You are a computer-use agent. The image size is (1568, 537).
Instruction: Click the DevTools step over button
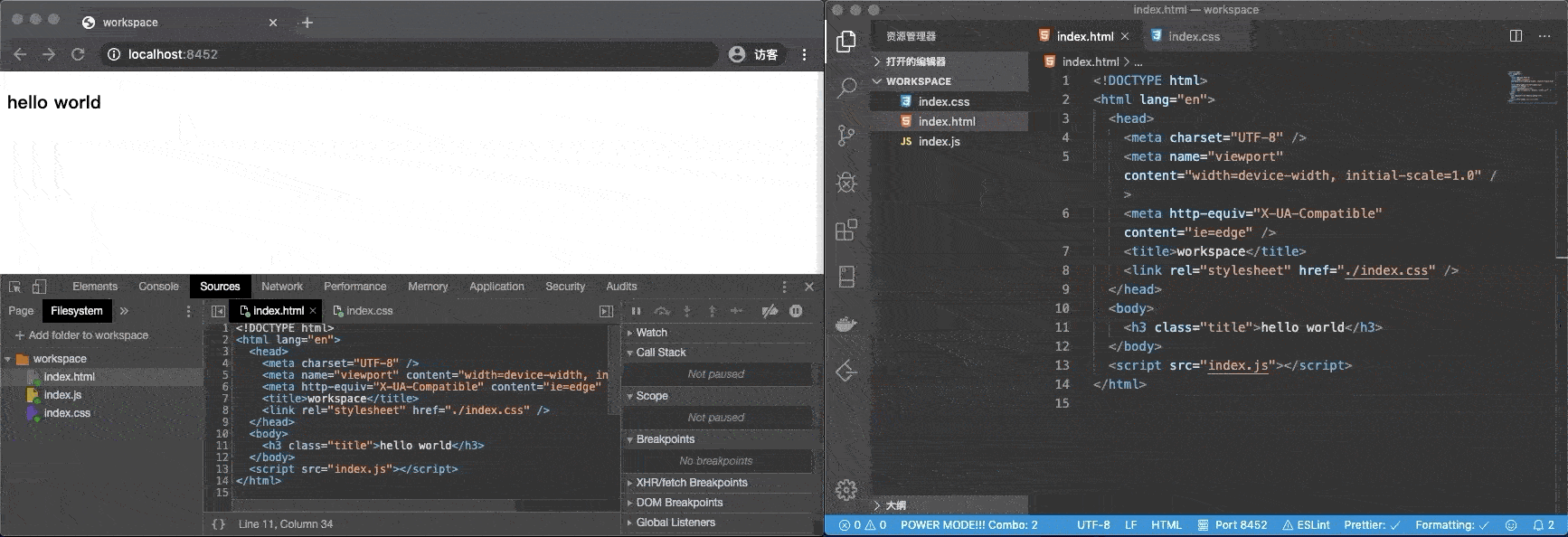pyautogui.click(x=662, y=311)
